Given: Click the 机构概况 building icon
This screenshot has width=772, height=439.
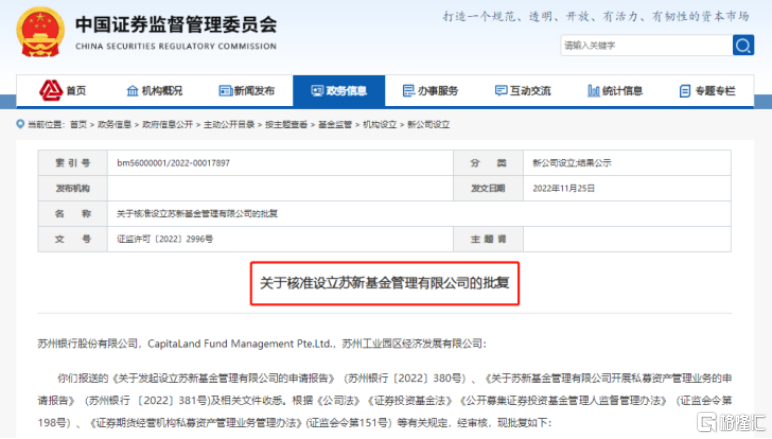Looking at the screenshot, I should (132, 91).
